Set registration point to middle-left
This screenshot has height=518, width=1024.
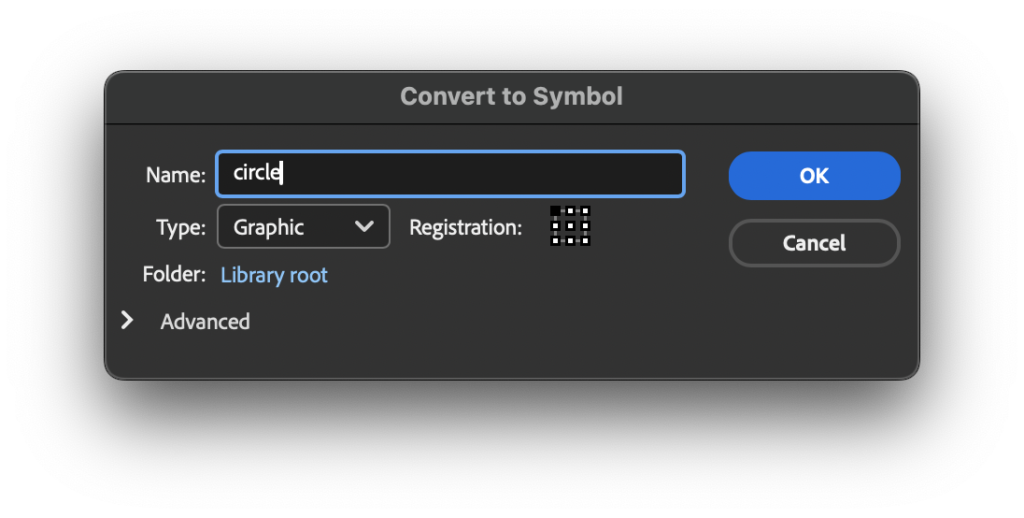(x=556, y=226)
